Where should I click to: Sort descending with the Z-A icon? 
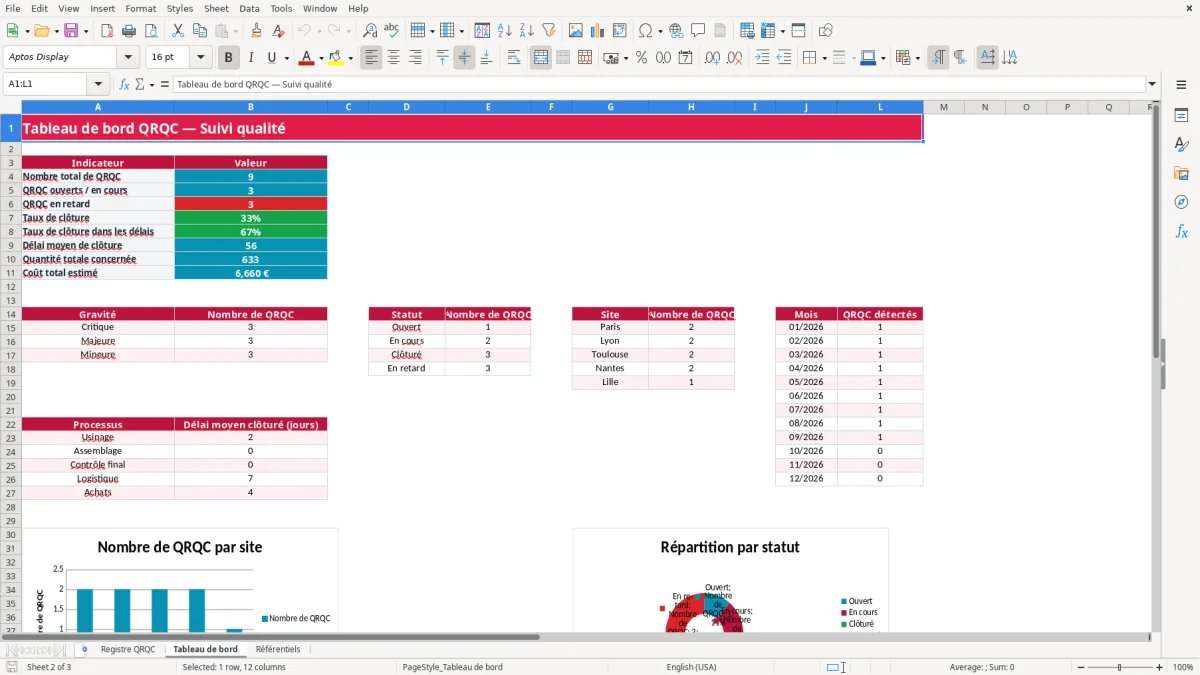point(526,31)
